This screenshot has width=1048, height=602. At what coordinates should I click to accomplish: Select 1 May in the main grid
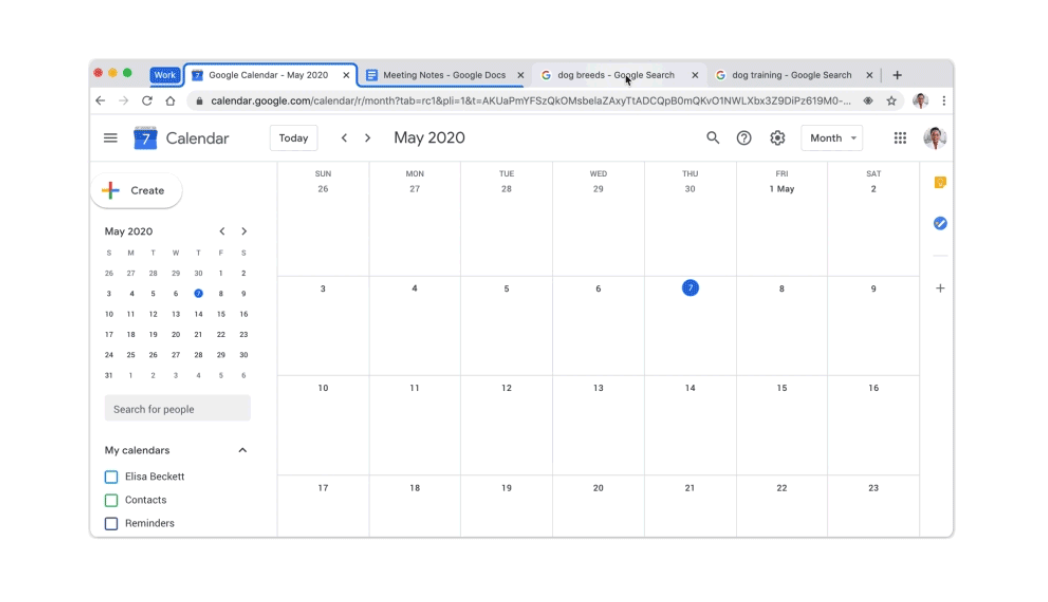pos(781,189)
